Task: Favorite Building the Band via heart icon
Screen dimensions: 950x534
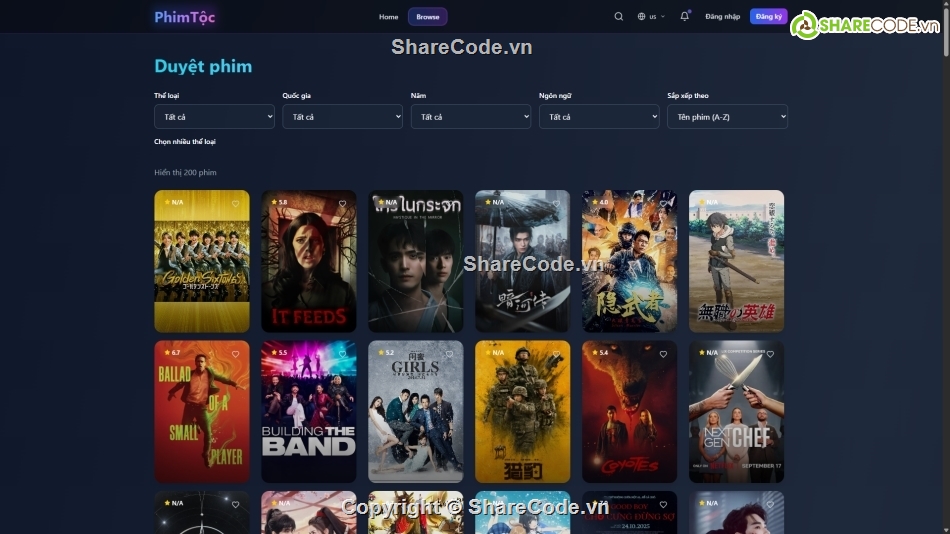Action: (342, 354)
